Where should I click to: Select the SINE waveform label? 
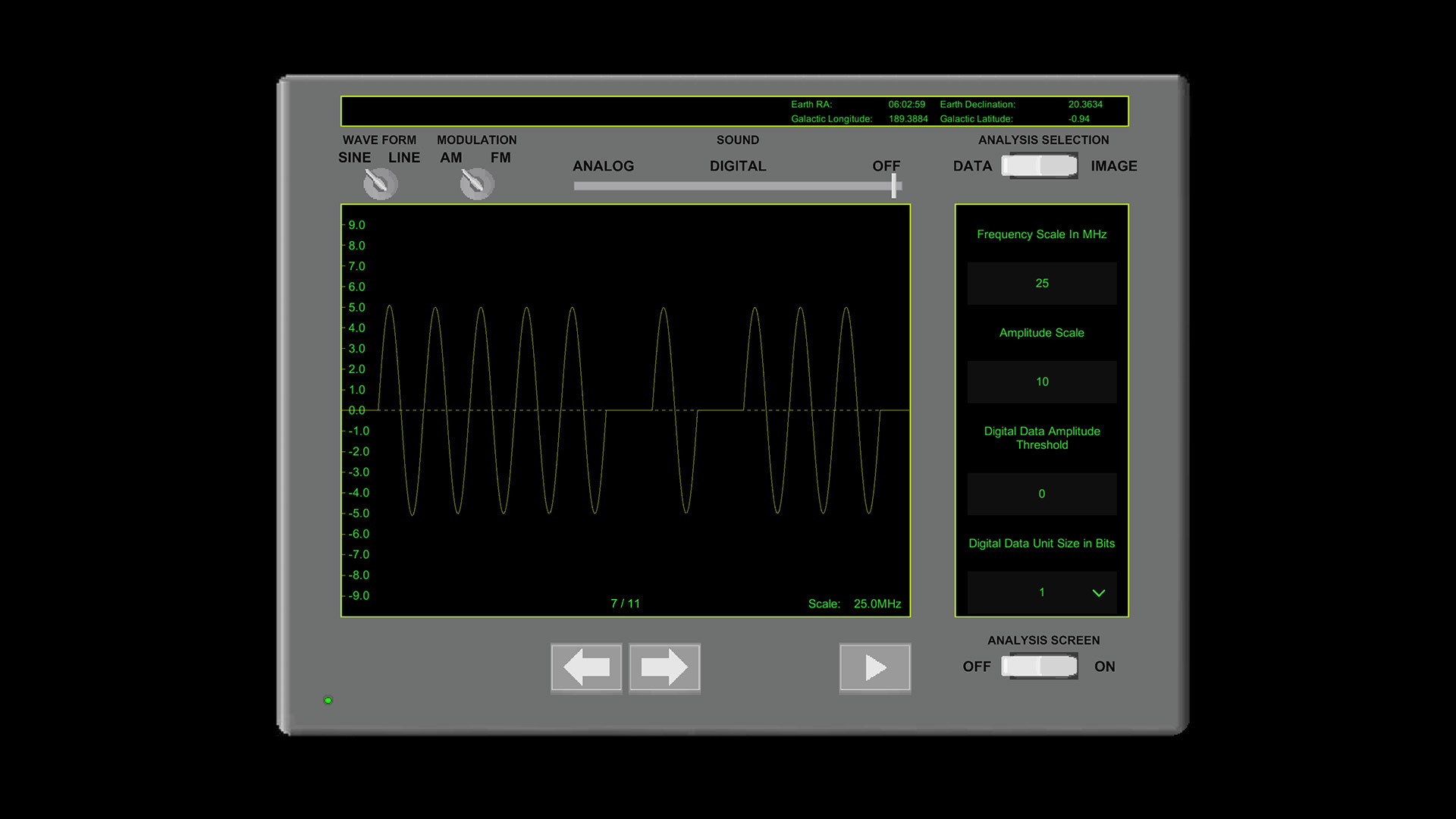[x=353, y=157]
